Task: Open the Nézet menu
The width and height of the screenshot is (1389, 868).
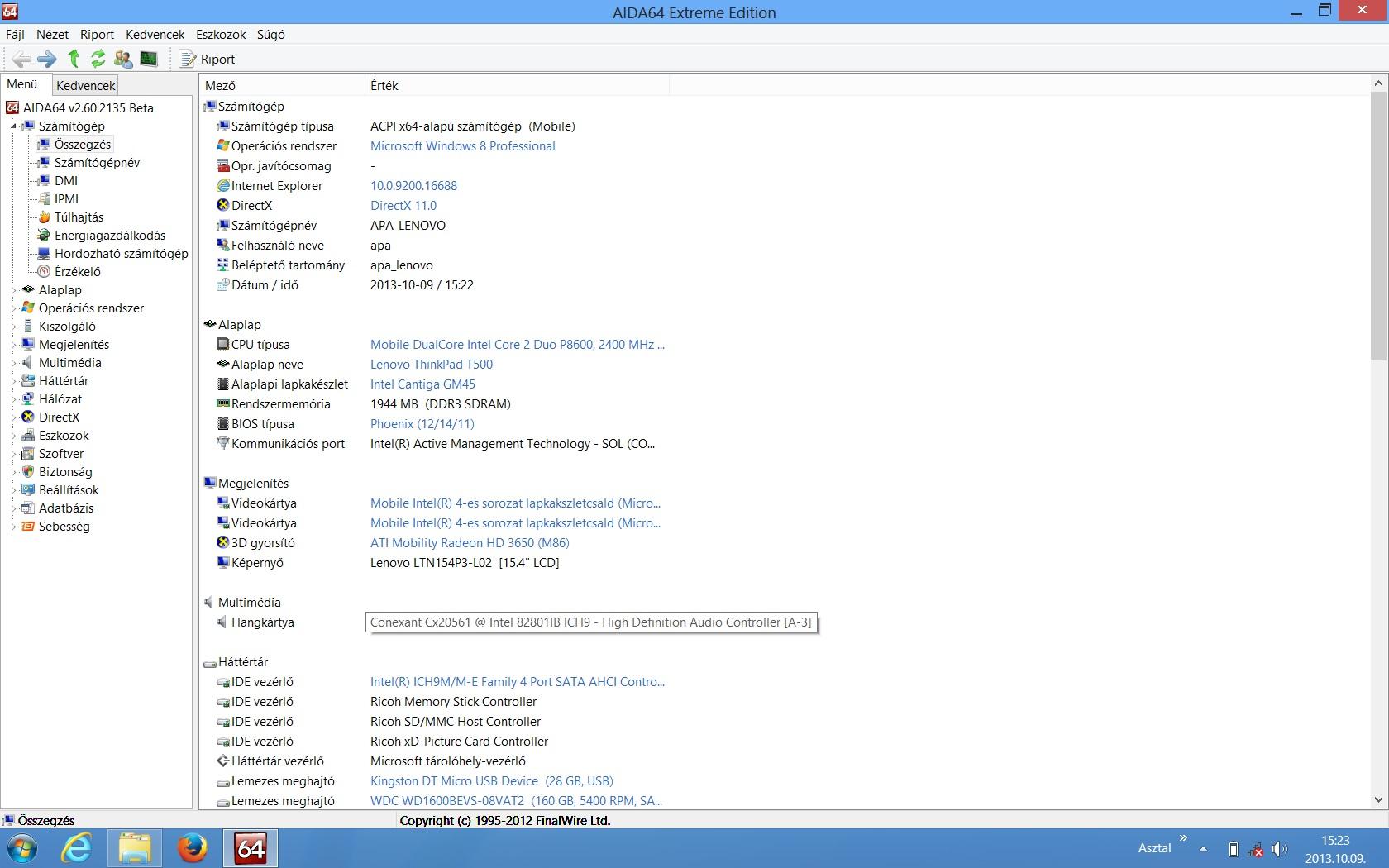Action: pyautogui.click(x=52, y=35)
